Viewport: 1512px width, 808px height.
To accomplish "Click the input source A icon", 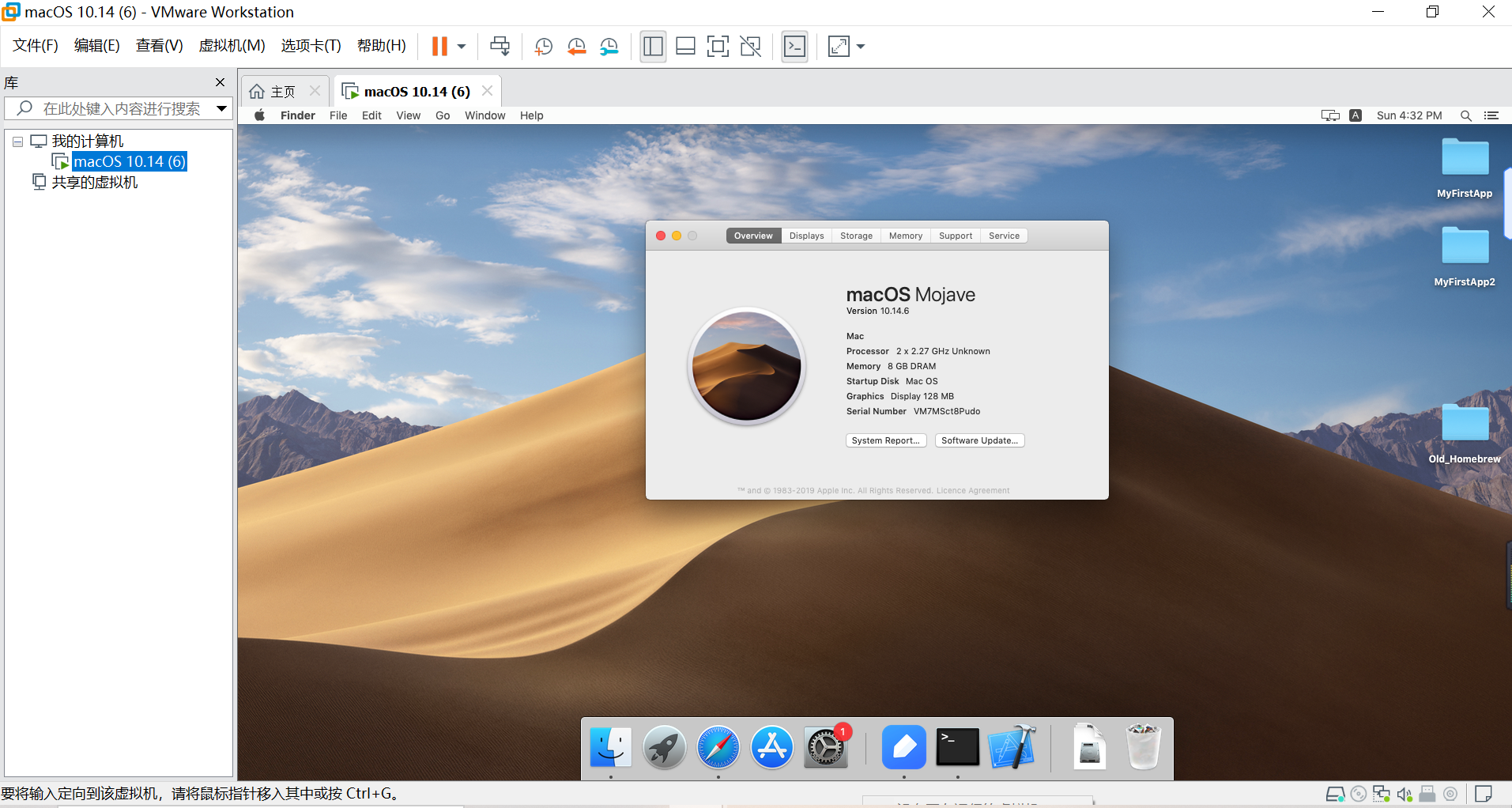I will [1356, 115].
